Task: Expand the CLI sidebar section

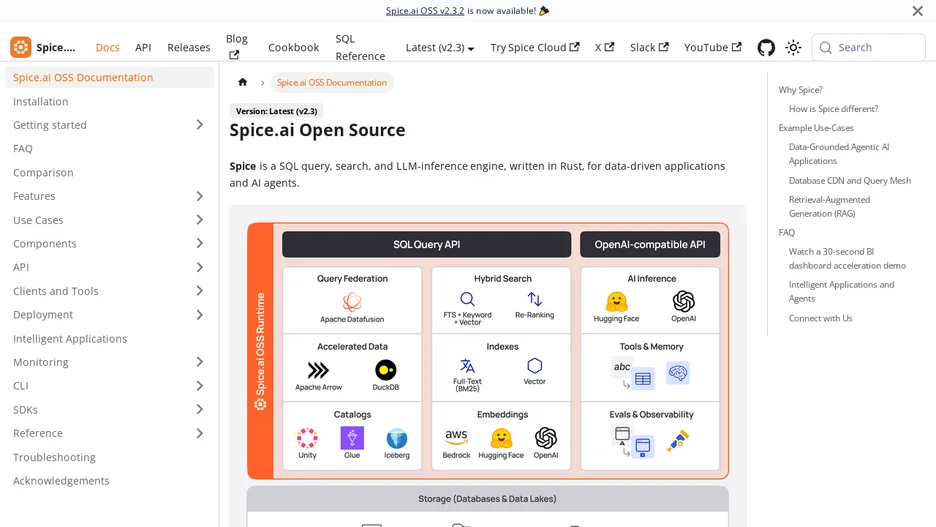Action: [x=199, y=386]
